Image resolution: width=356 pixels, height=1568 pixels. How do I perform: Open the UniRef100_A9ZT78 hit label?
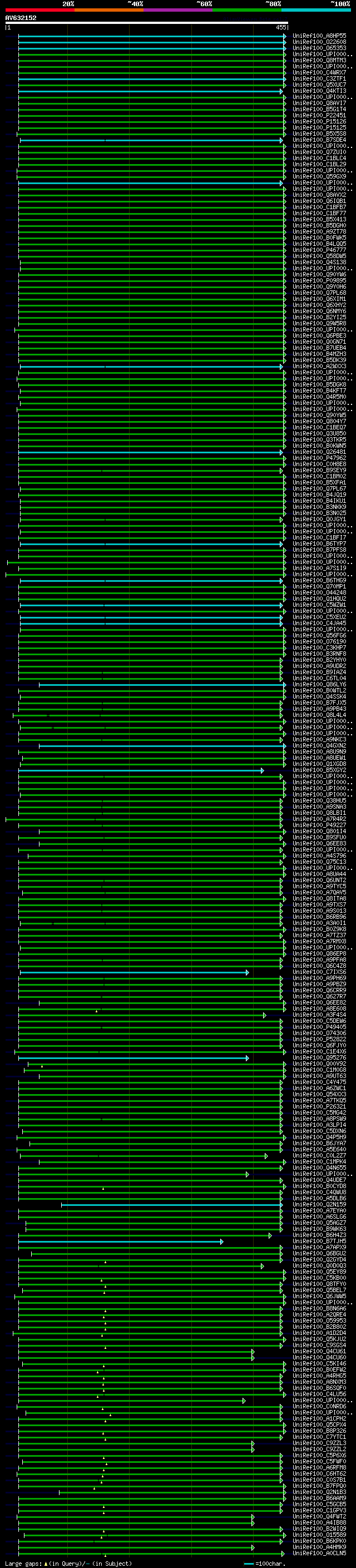click(x=319, y=231)
